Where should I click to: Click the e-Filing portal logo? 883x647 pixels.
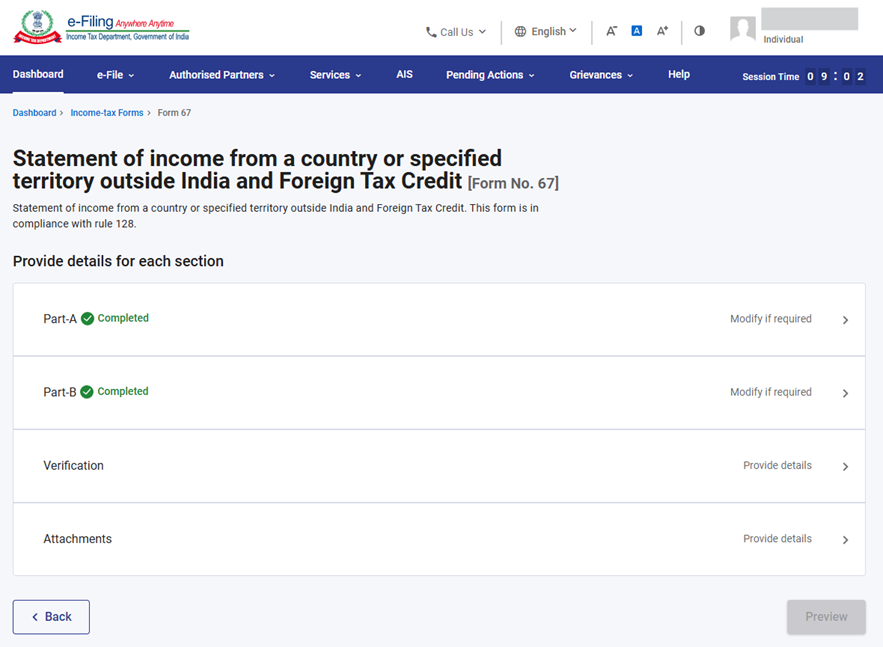click(x=101, y=28)
